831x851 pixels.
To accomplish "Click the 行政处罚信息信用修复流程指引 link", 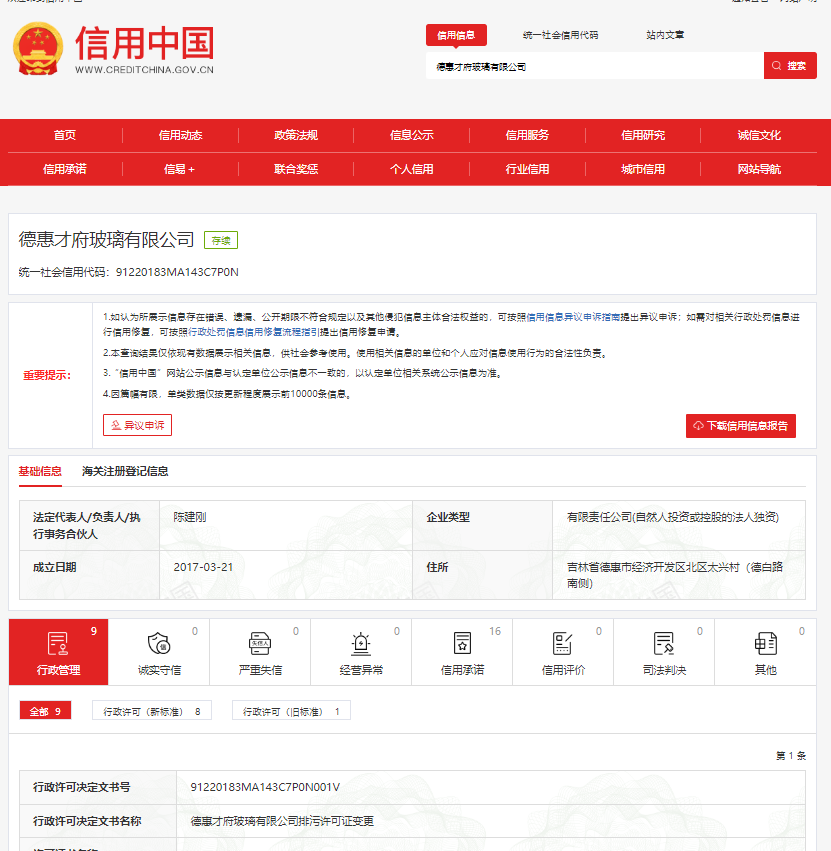I will (253, 332).
